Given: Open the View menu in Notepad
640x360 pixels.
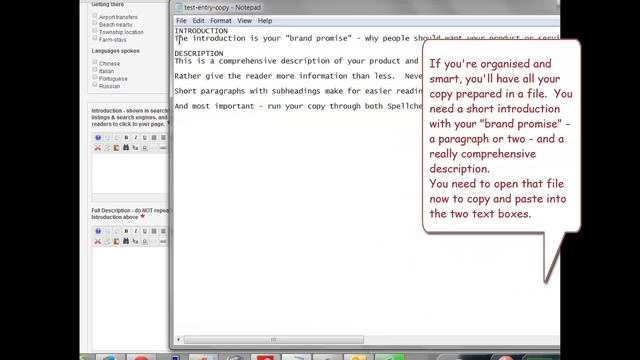Looking at the screenshot, I should pyautogui.click(x=244, y=20).
